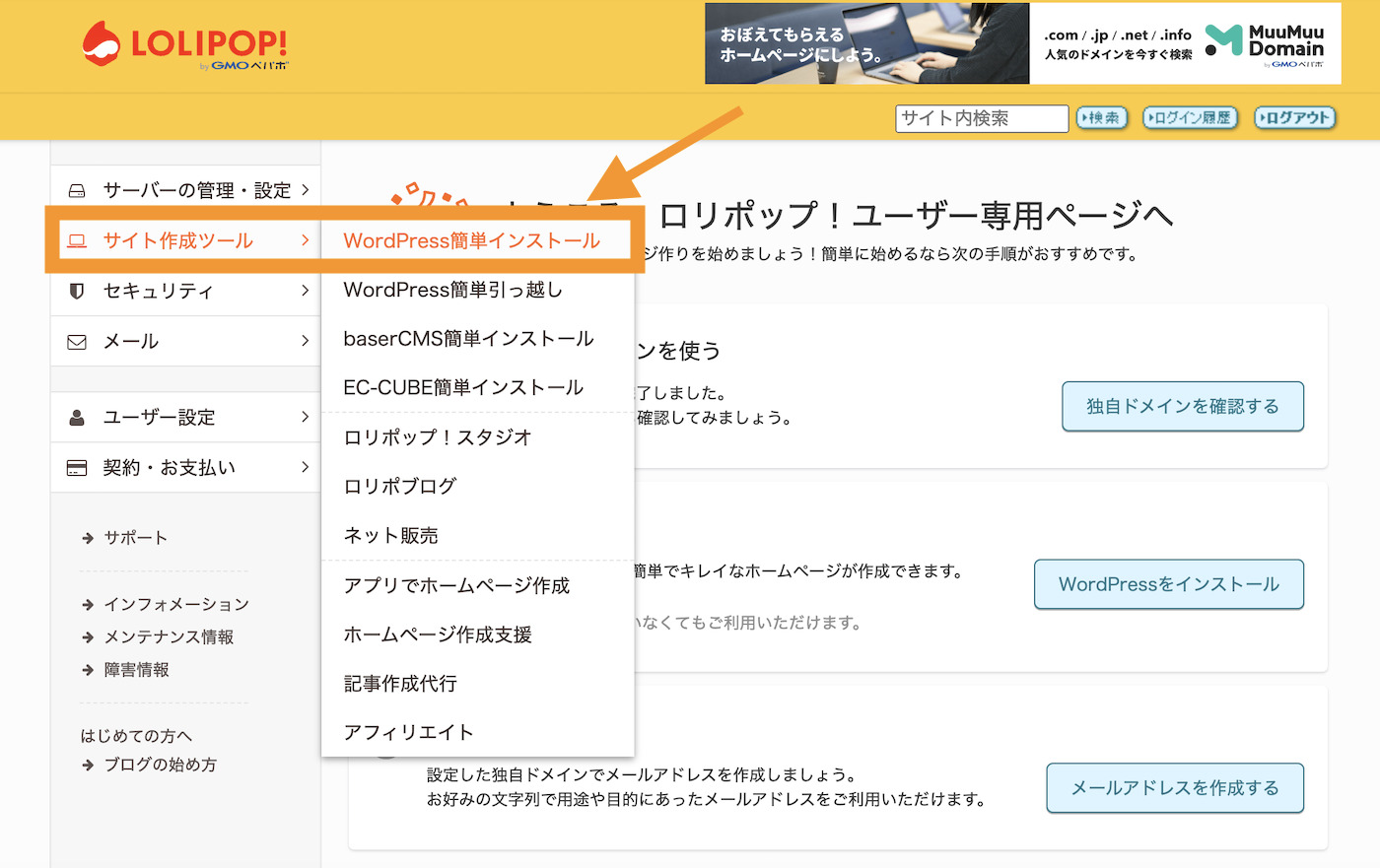The height and width of the screenshot is (868, 1380).
Task: Choose baserCMS簡単インストール
Action: [468, 339]
